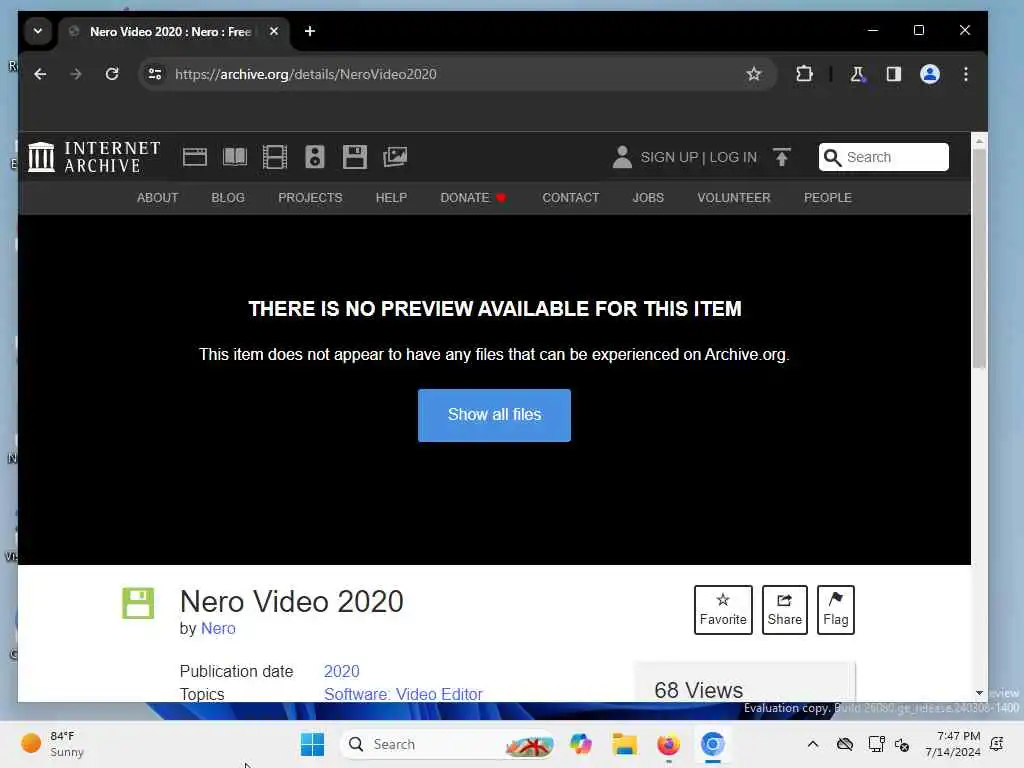Open the Video film strip icon

click(x=274, y=157)
